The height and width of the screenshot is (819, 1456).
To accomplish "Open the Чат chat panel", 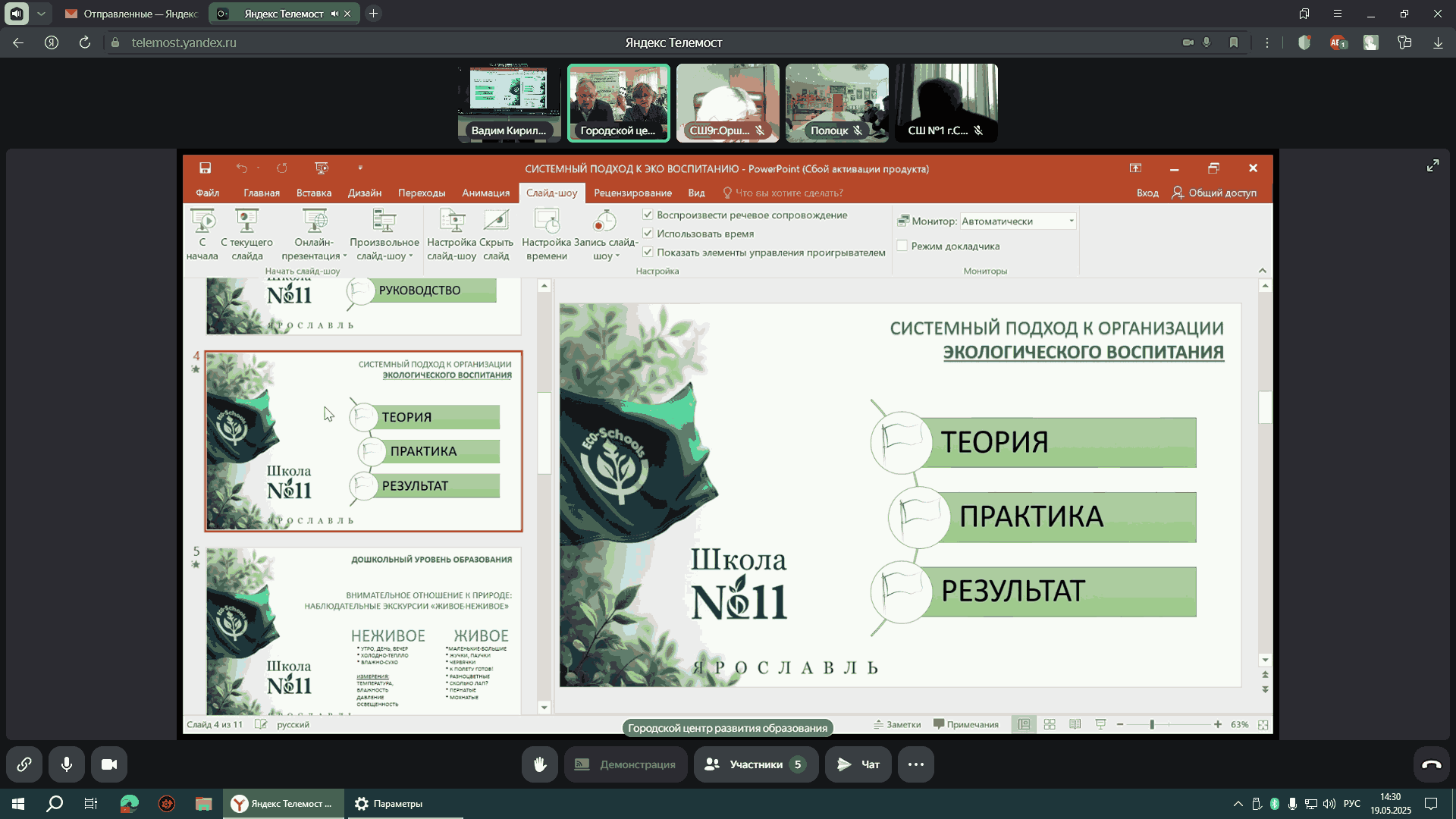I will pos(858,764).
